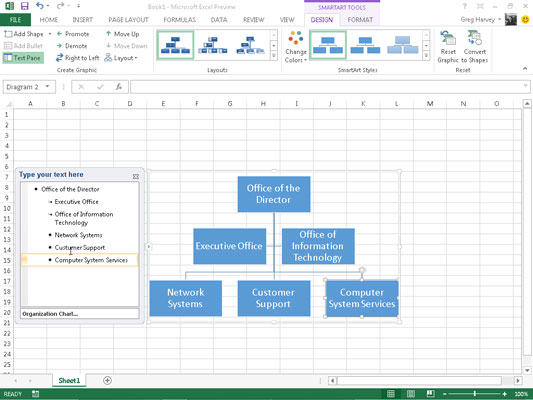This screenshot has height=400, width=533.
Task: Click the zoom slider handle
Action: [x=475, y=394]
